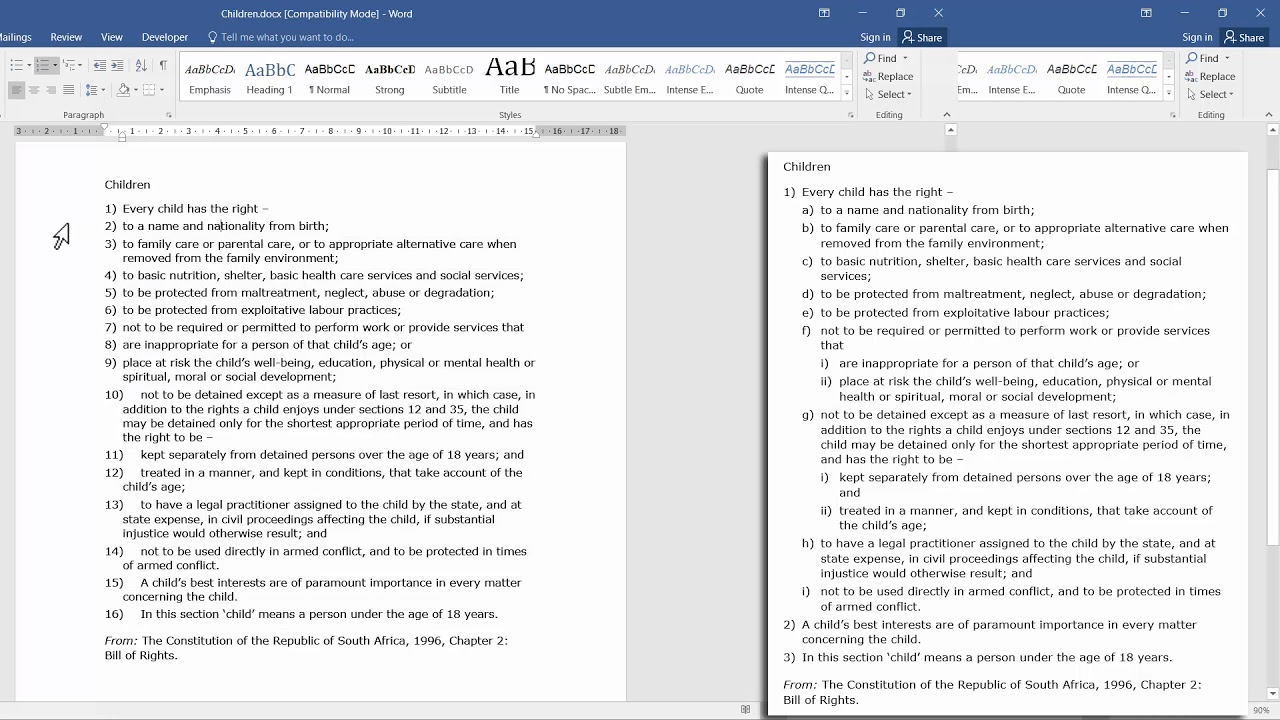Click Share on the right window
The width and height of the screenshot is (1280, 720).
1244,37
